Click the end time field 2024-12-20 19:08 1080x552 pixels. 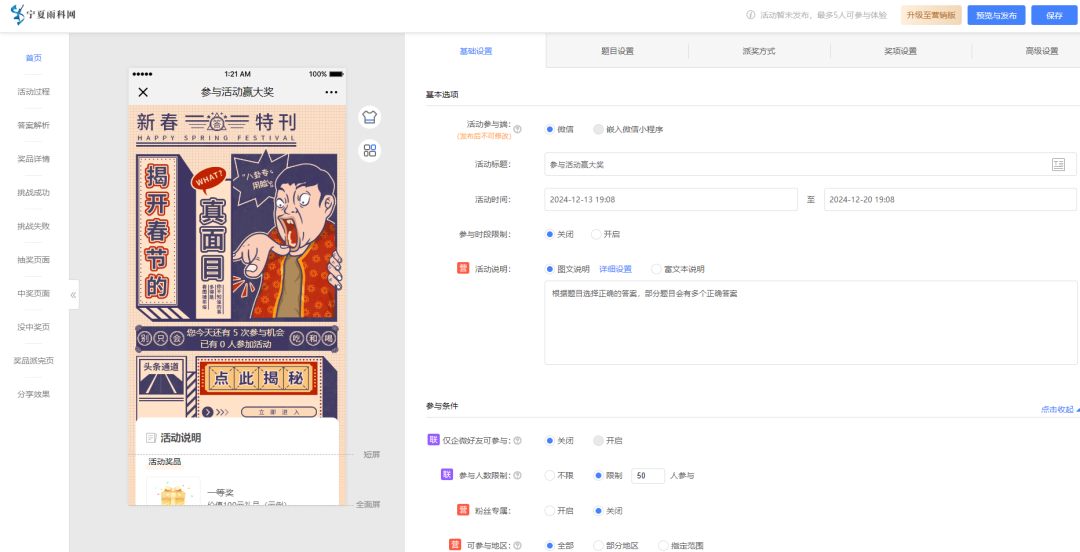[950, 199]
